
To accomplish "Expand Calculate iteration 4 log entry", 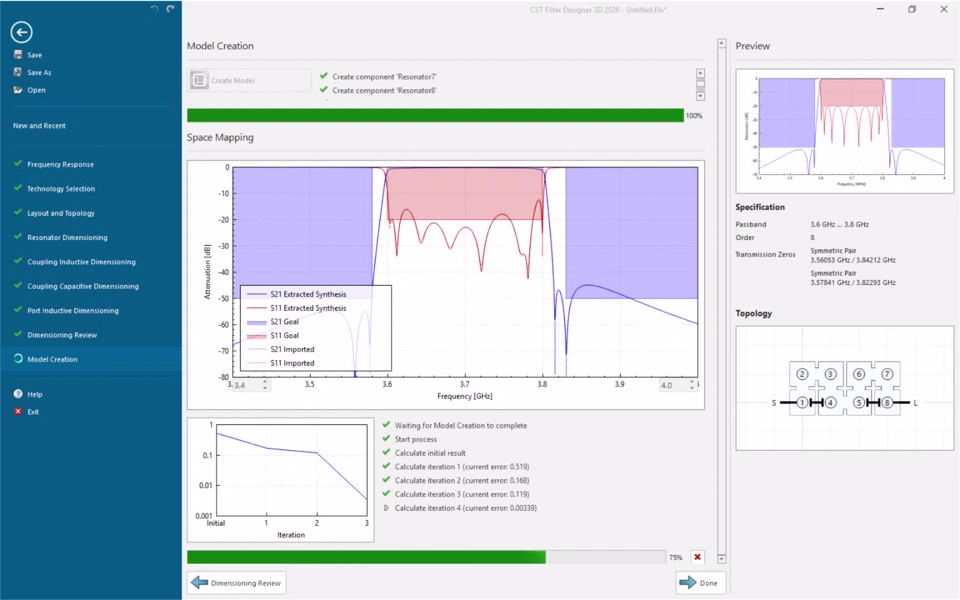I will coord(386,508).
